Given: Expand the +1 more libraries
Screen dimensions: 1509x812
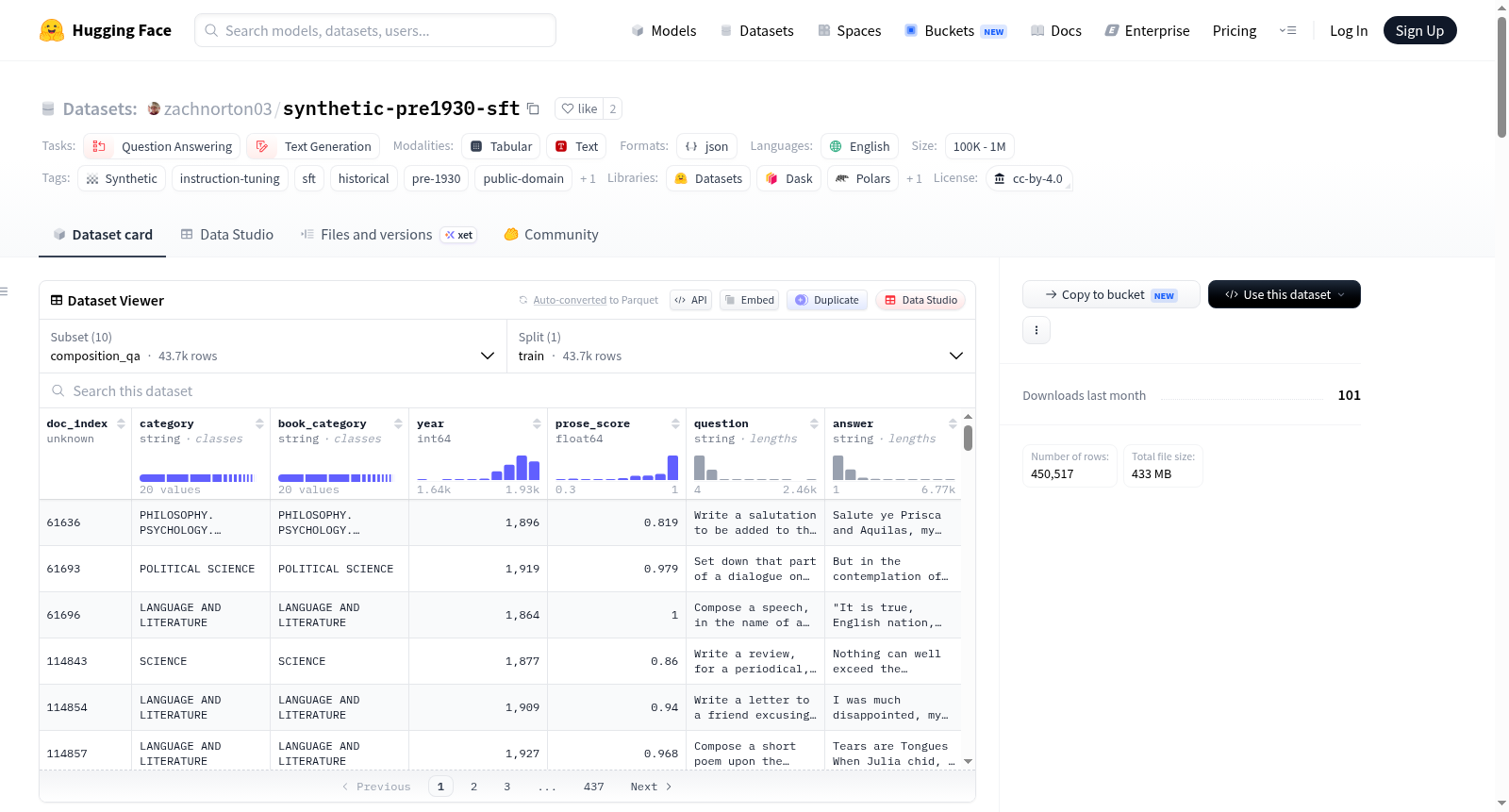Looking at the screenshot, I should [x=914, y=178].
